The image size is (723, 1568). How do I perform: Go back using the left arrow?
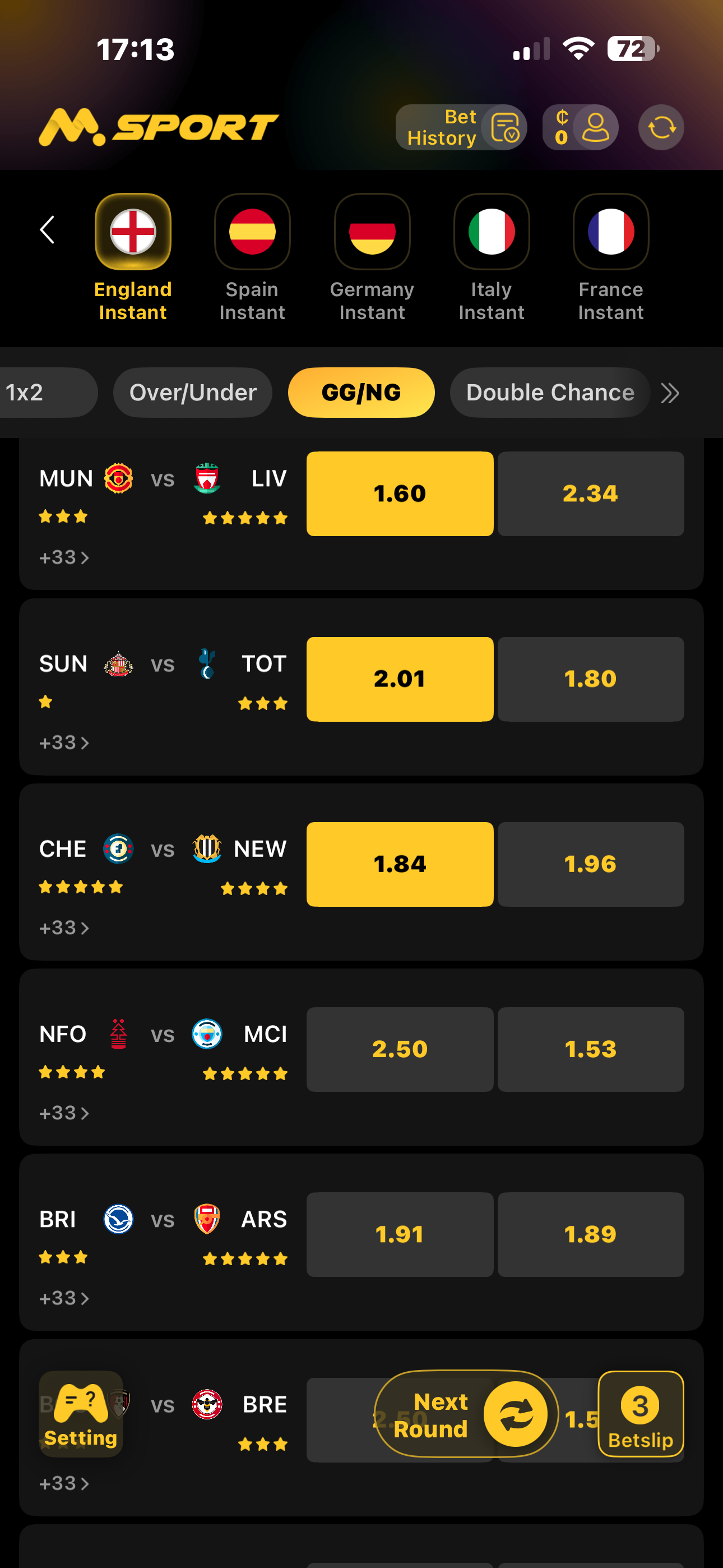point(48,230)
